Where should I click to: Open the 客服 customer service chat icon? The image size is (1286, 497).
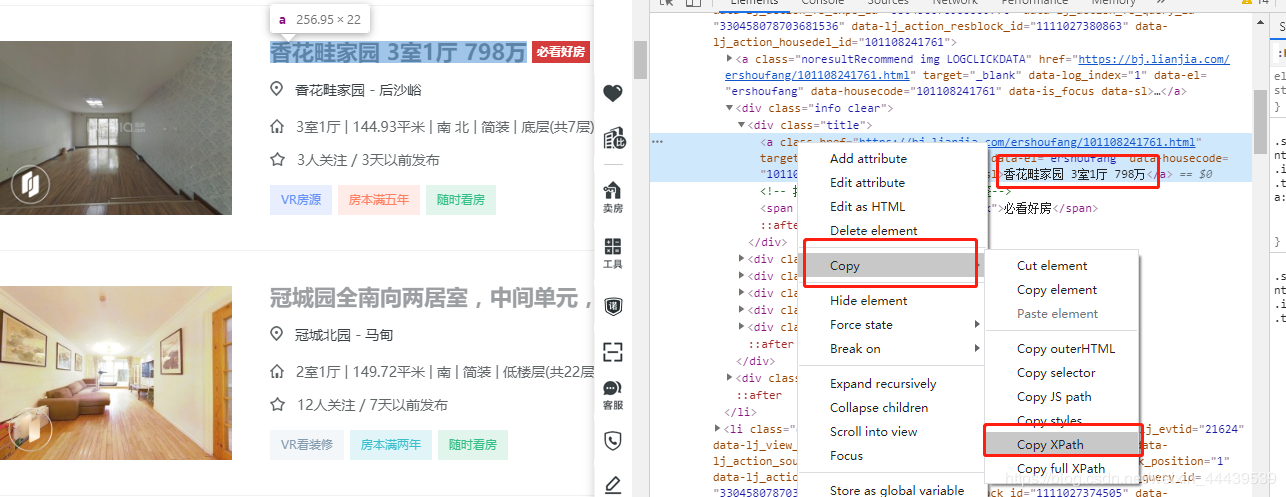click(x=613, y=395)
